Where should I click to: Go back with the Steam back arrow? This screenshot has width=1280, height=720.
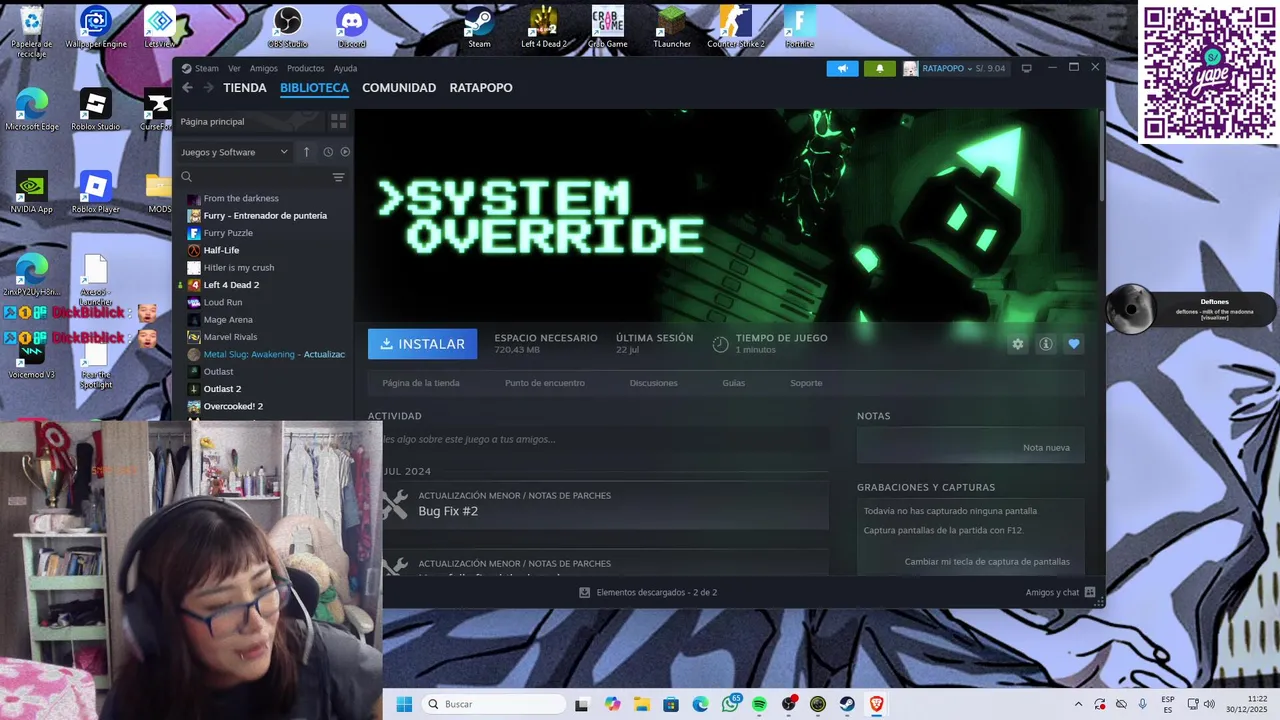pos(187,88)
